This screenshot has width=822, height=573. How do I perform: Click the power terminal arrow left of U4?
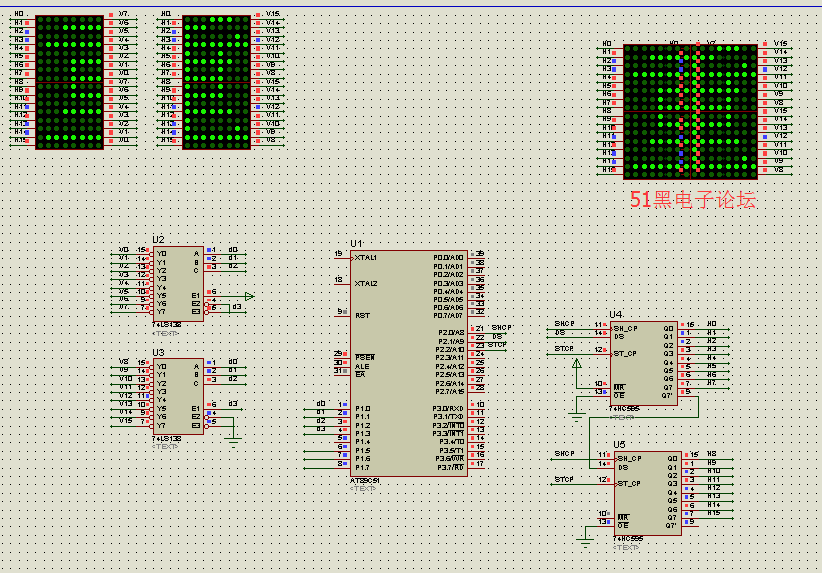(x=576, y=363)
